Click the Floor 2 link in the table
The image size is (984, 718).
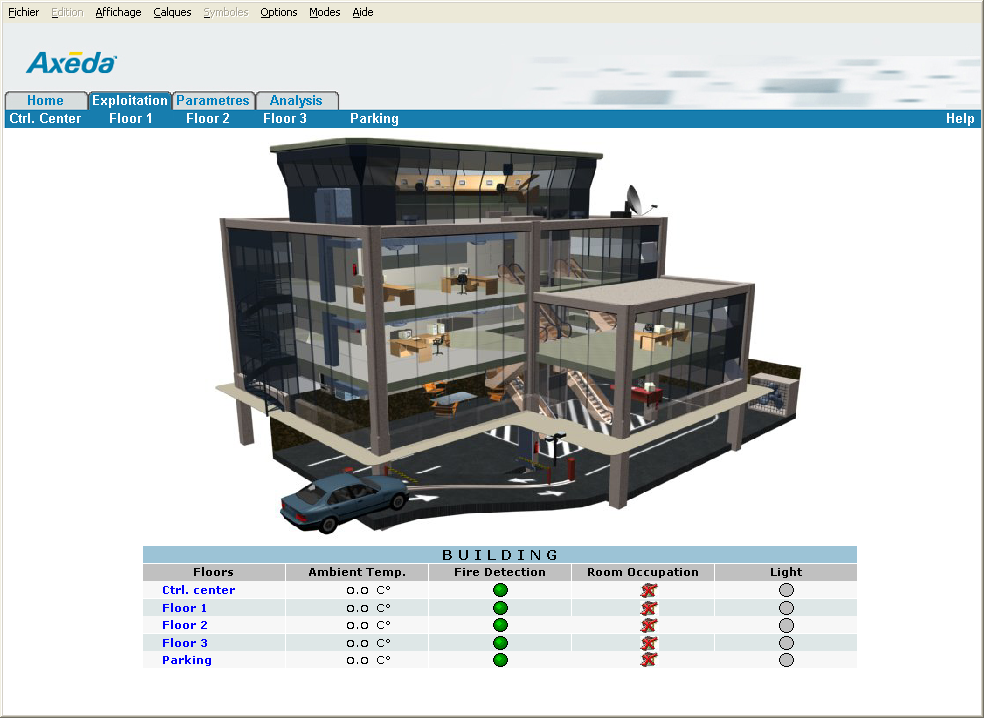pos(184,625)
